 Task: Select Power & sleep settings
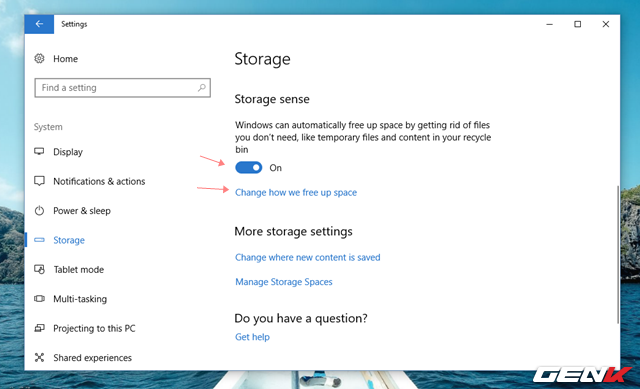click(x=82, y=211)
